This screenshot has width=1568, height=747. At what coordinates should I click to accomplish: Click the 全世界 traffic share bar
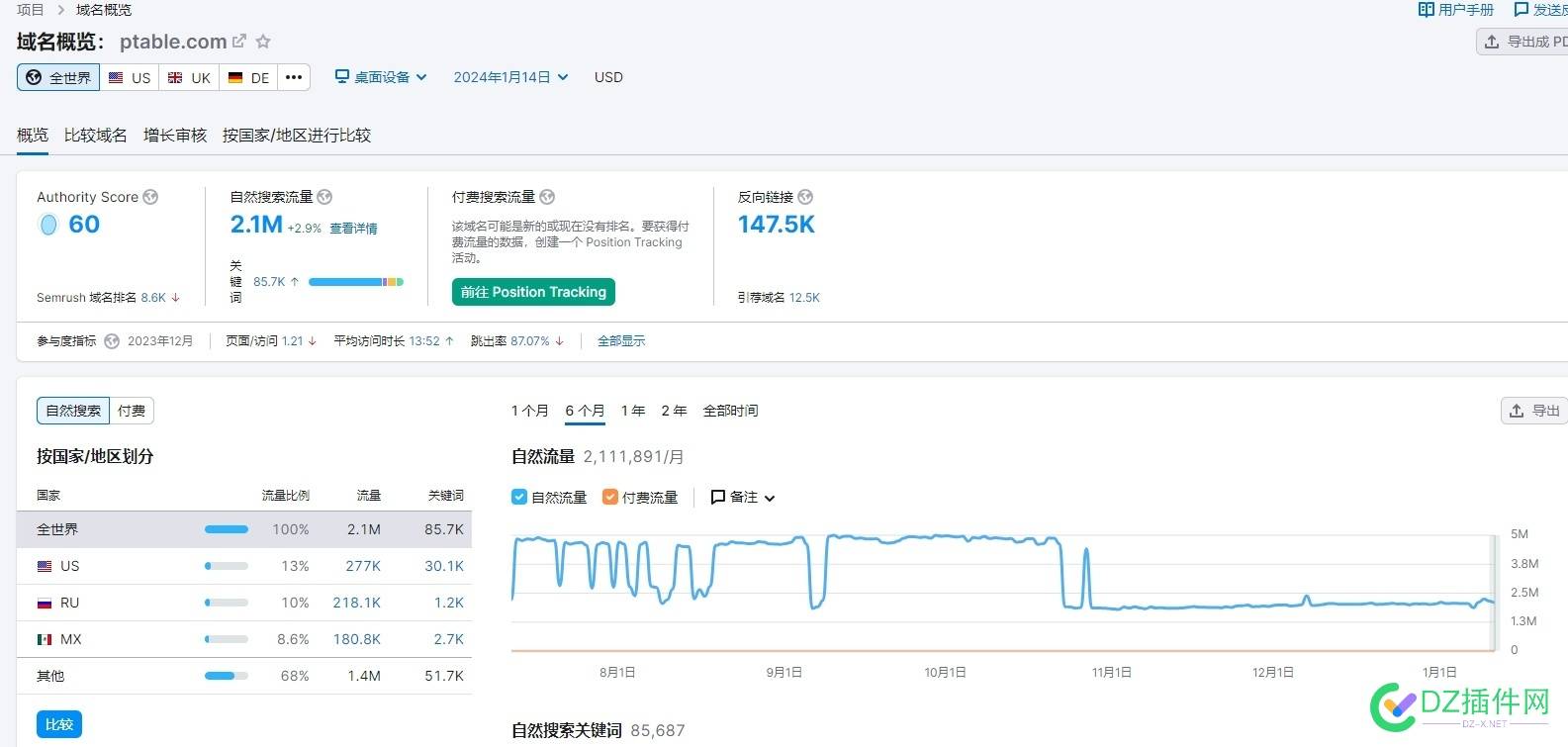227,529
